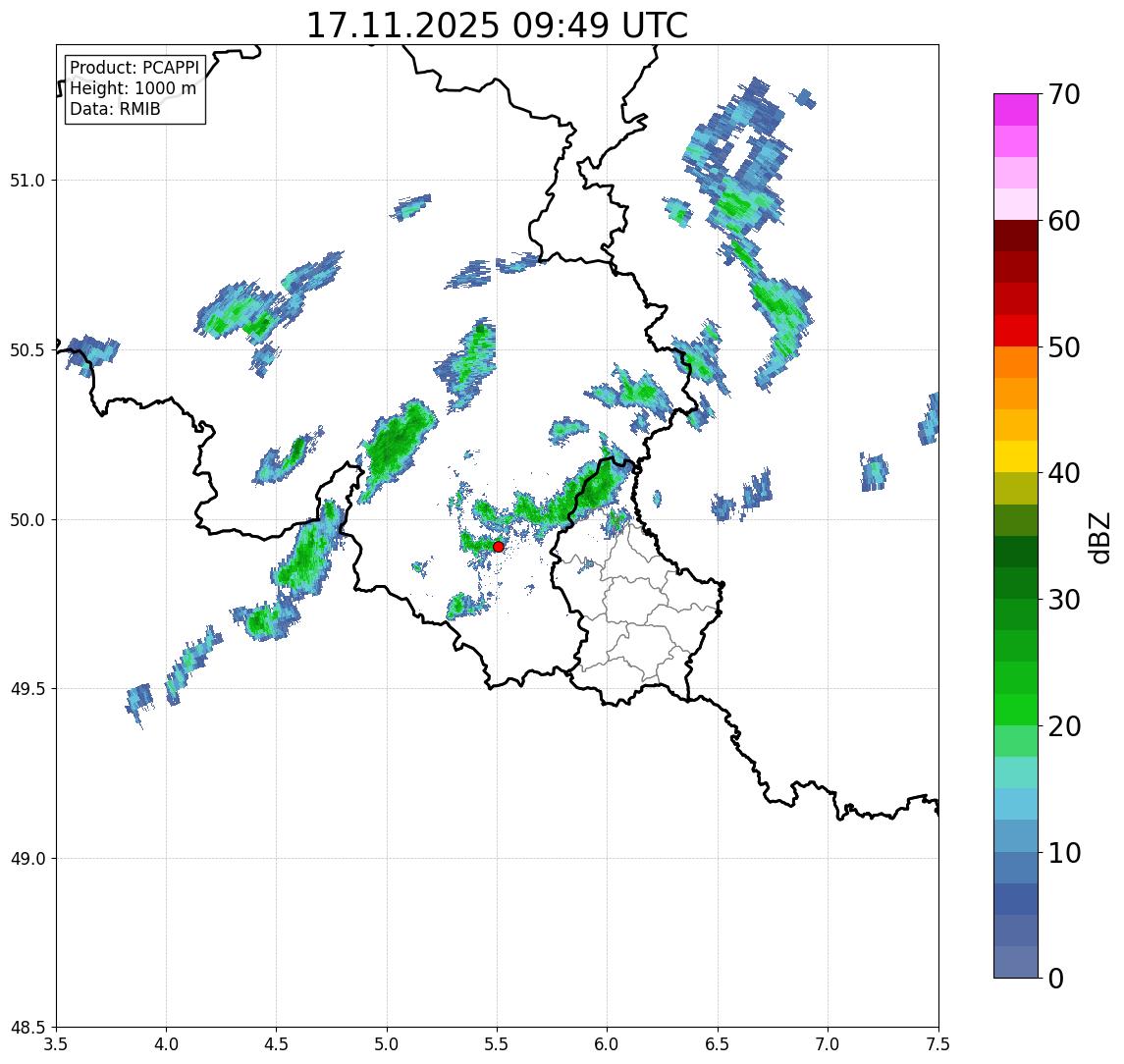Viewport: 1124px width, 1064px height.
Task: Click the colorbar tick label '50'
Action: 1063,347
